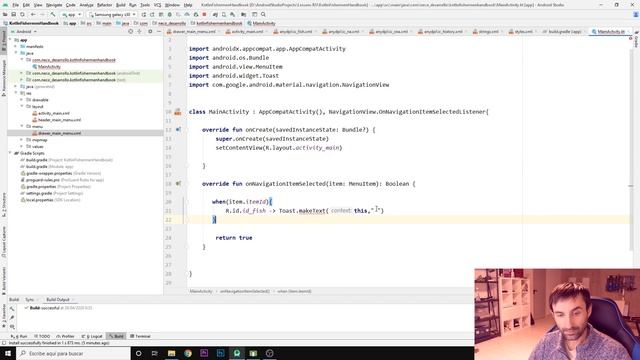Open the Android project view dropdown
The image size is (640, 360).
click(x=24, y=31)
